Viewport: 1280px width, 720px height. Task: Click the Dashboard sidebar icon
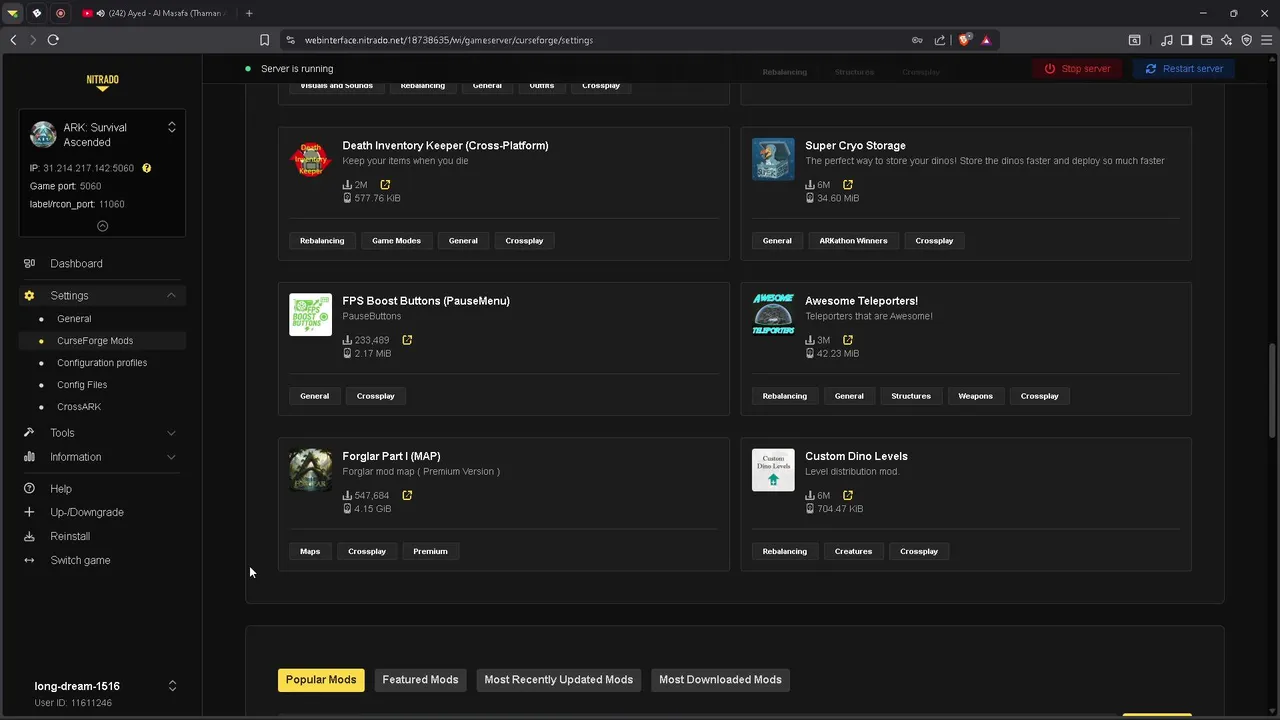pos(29,264)
